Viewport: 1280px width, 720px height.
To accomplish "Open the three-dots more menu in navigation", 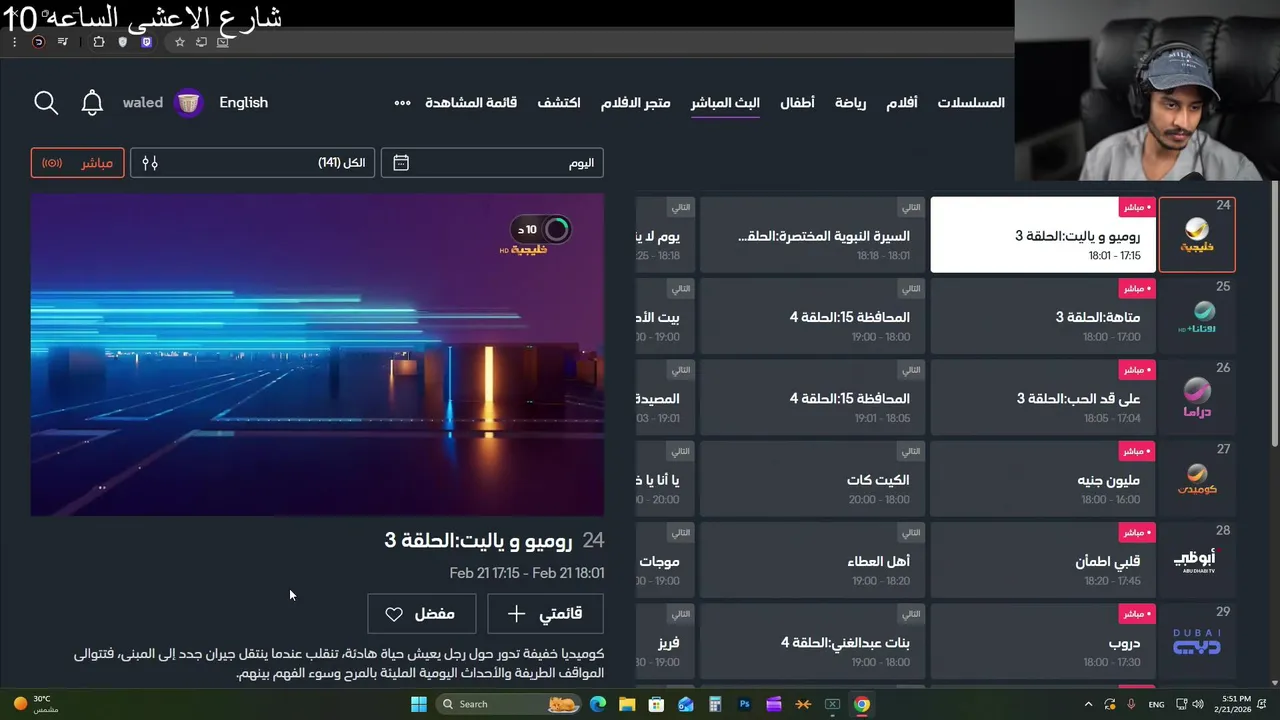I will pos(402,103).
